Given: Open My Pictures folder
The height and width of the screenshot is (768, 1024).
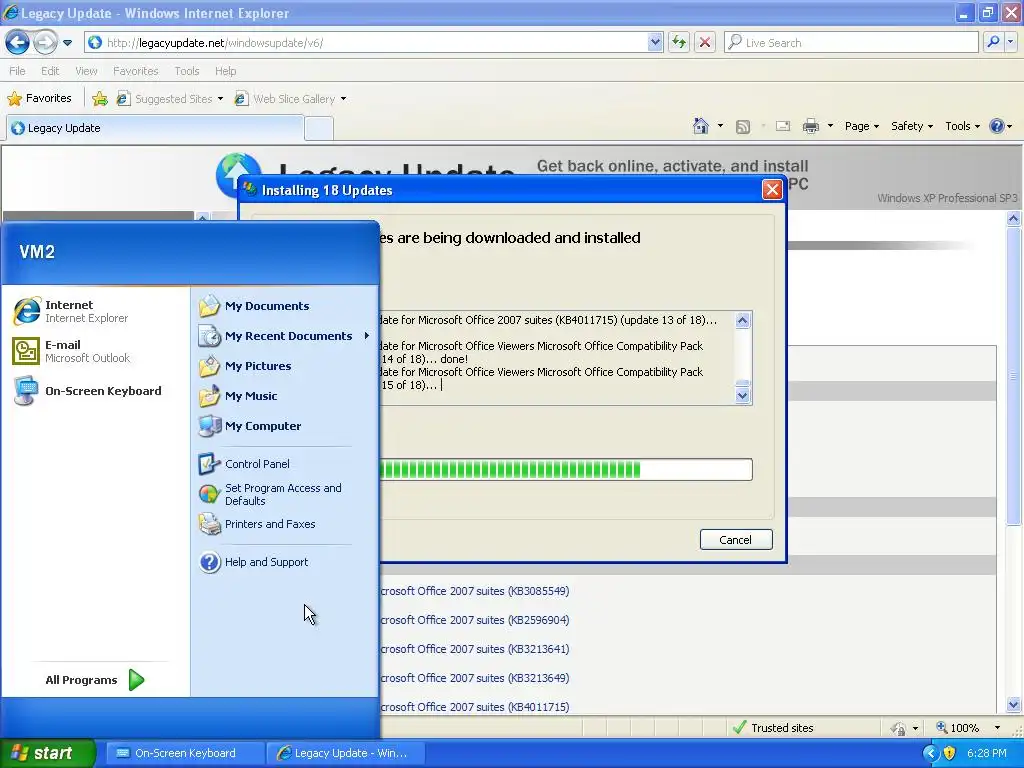Looking at the screenshot, I should [245, 366].
